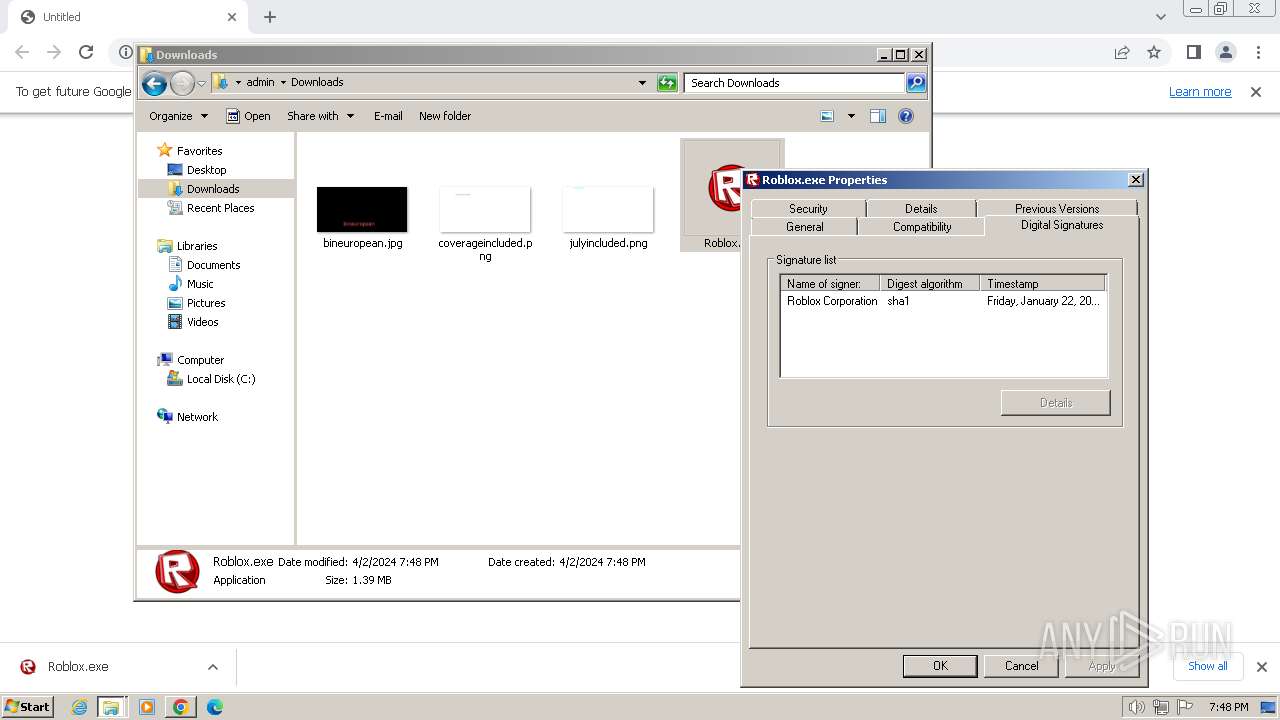Open Share with dropdown menu
Screen dimensions: 1280x720
coord(320,116)
